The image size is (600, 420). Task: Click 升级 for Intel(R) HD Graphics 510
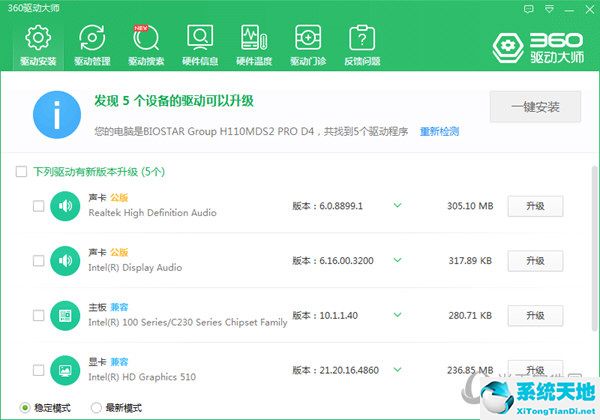(535, 370)
